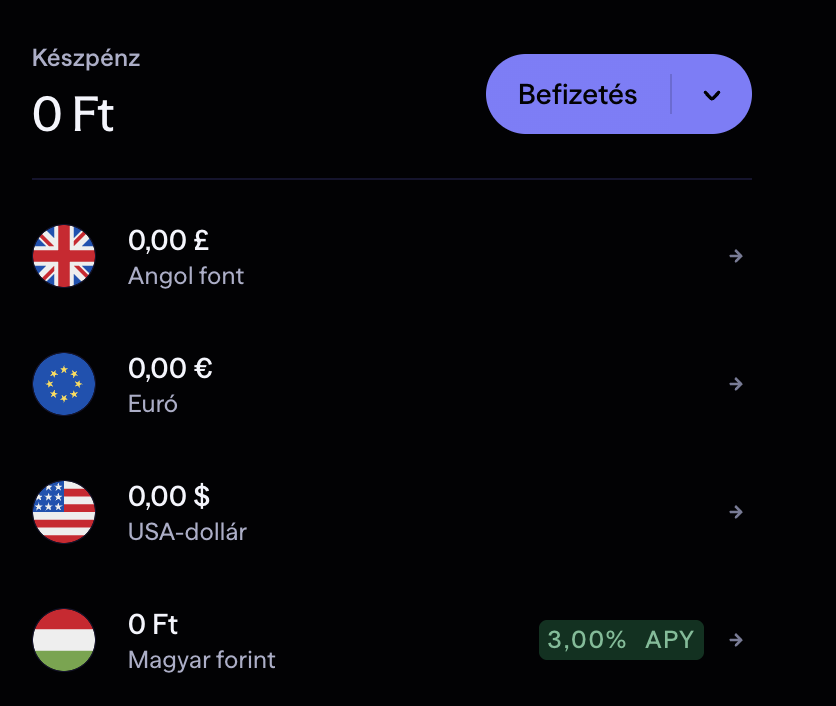
Task: Select the 0,00 € balance text
Action: click(x=170, y=368)
